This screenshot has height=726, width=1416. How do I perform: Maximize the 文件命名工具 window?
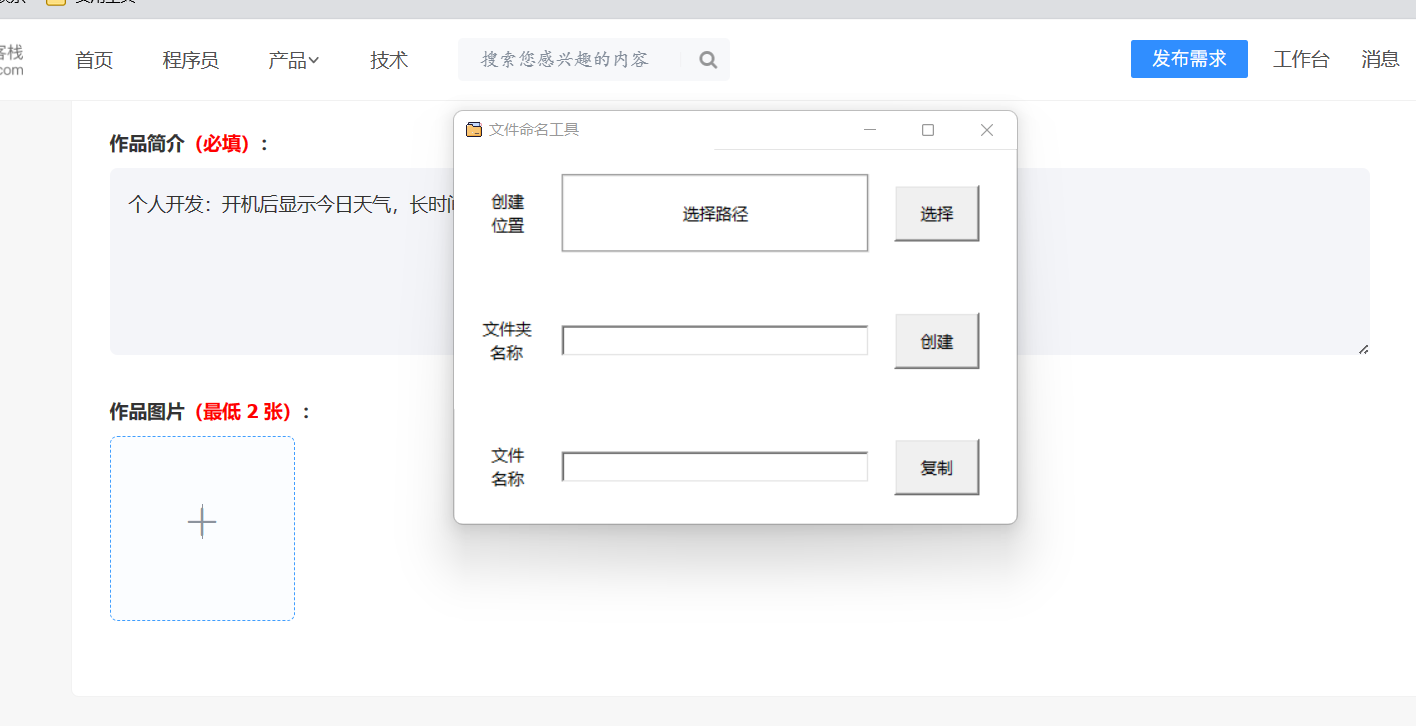928,130
